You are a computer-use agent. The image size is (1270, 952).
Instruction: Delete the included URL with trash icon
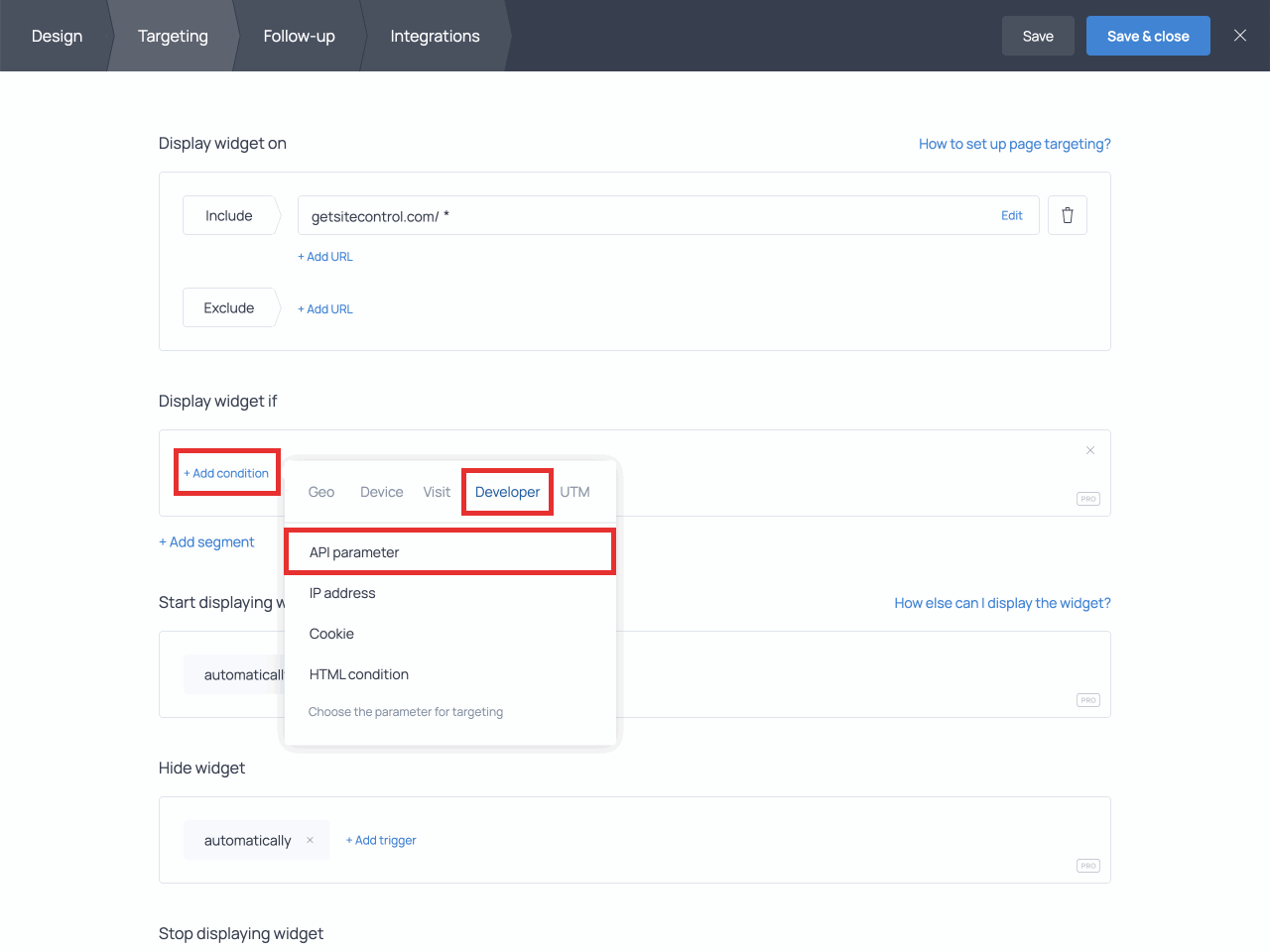tap(1067, 215)
